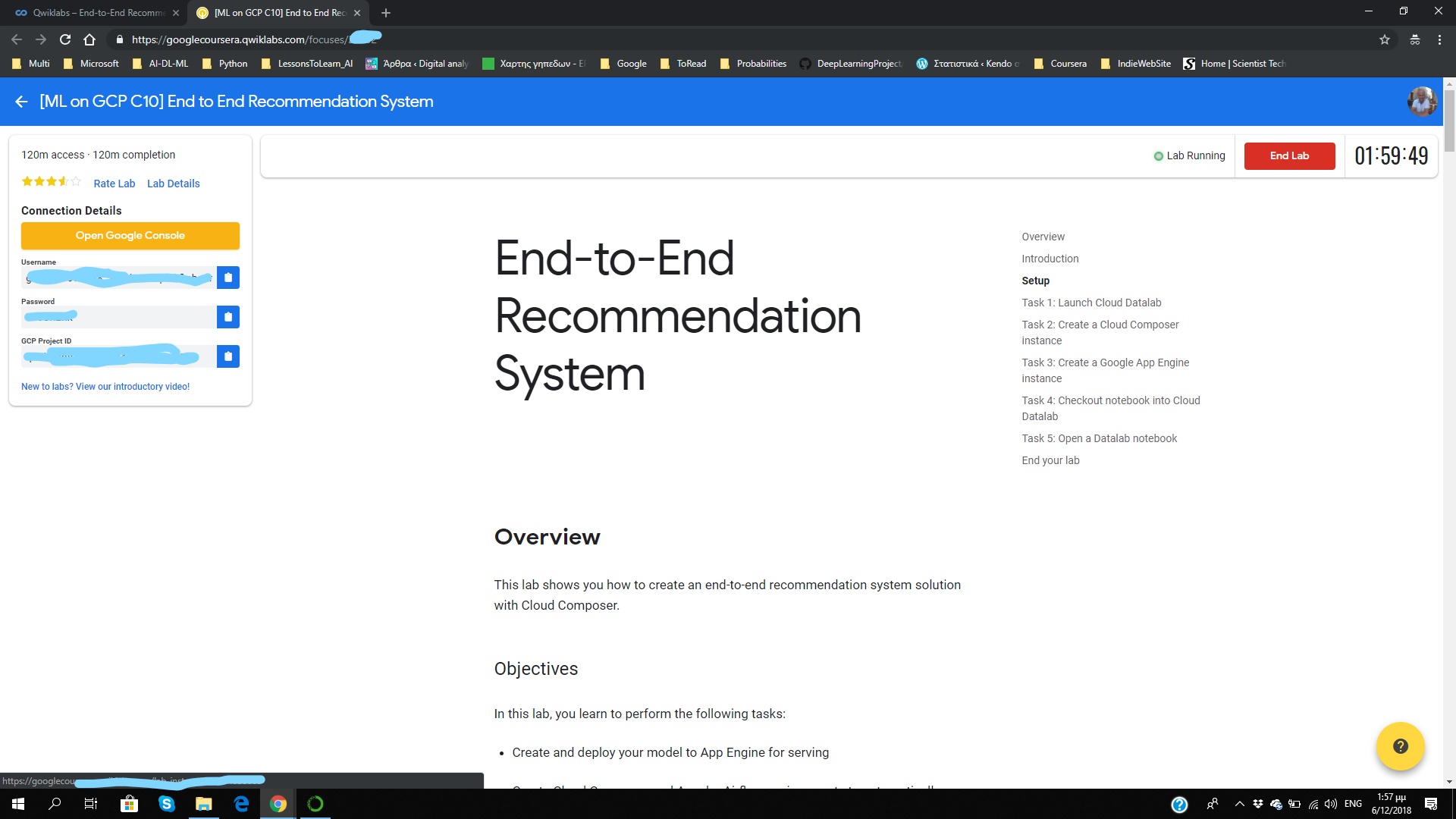Open the Python bookmarks folder
Screen dimensions: 1456x819
coord(225,64)
